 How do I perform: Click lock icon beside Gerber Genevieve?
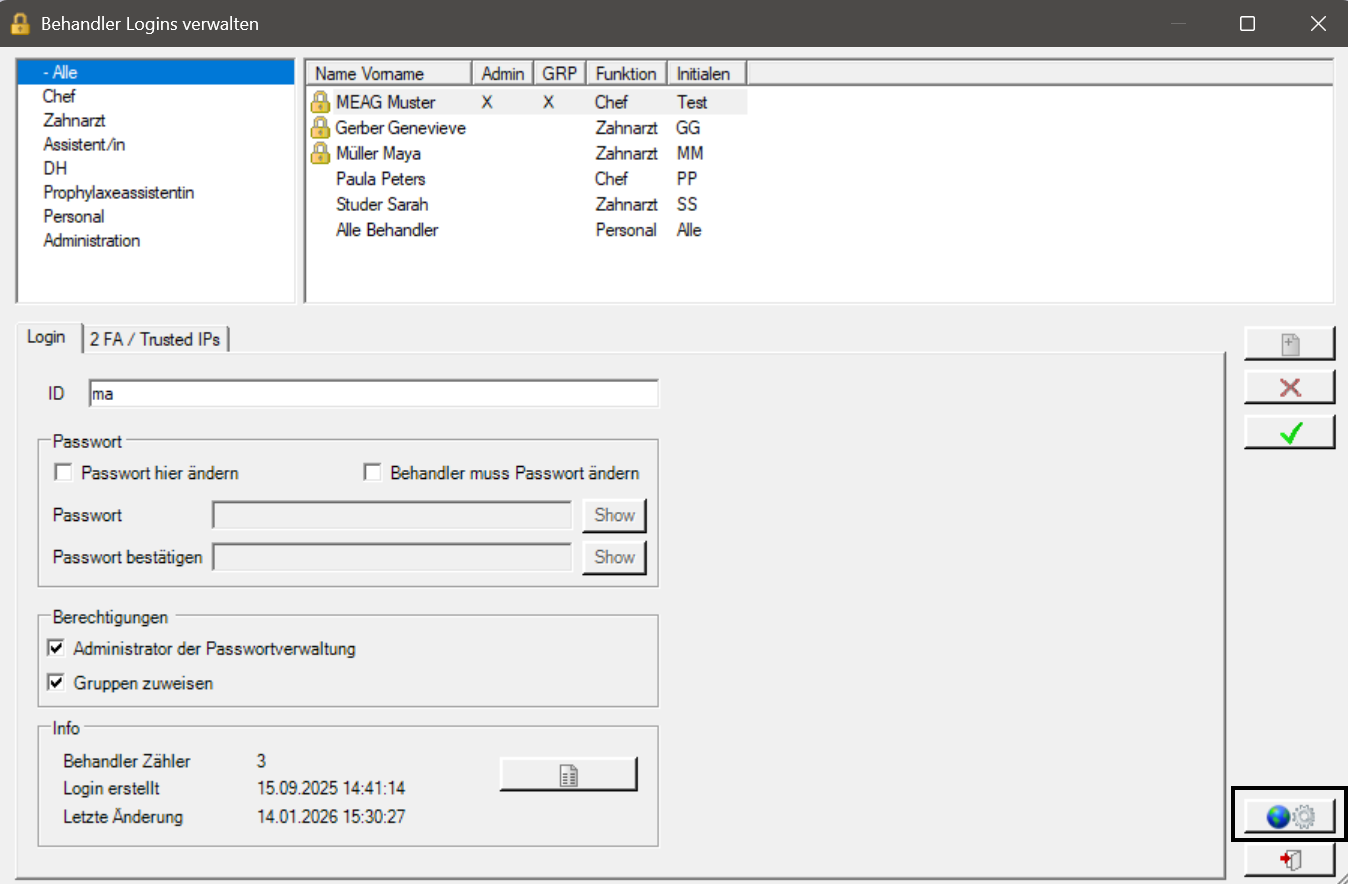[x=320, y=128]
